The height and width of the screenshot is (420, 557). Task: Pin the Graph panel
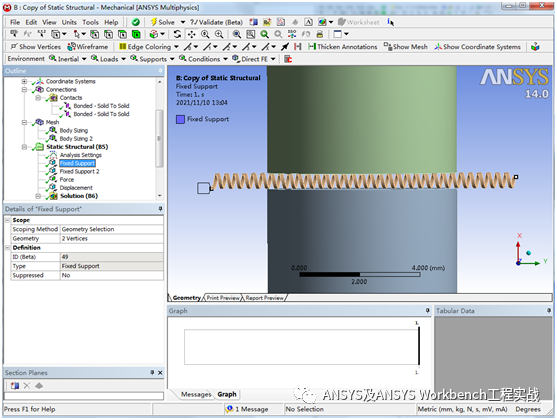coord(427,311)
